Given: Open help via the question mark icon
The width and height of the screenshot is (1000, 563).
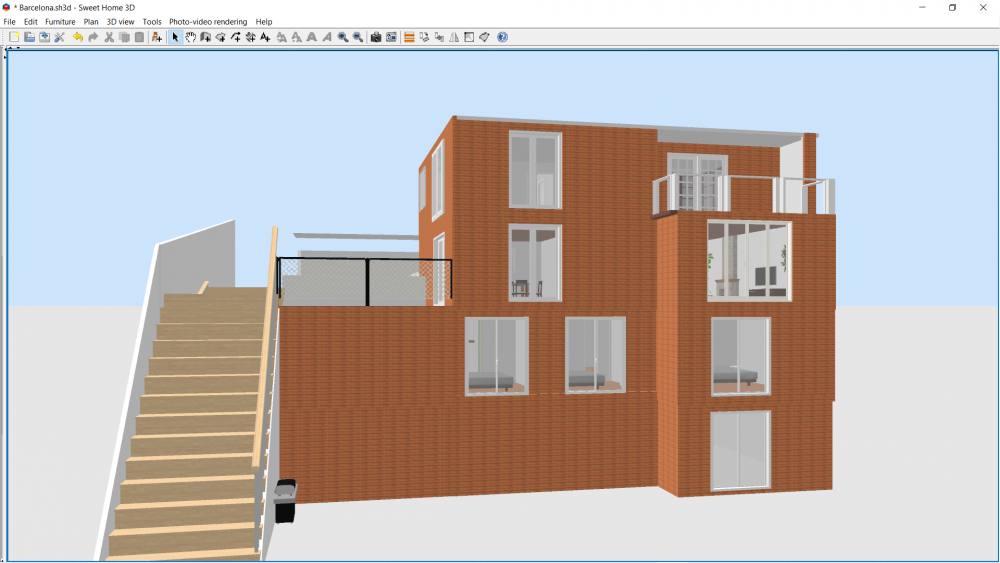Looking at the screenshot, I should point(502,37).
